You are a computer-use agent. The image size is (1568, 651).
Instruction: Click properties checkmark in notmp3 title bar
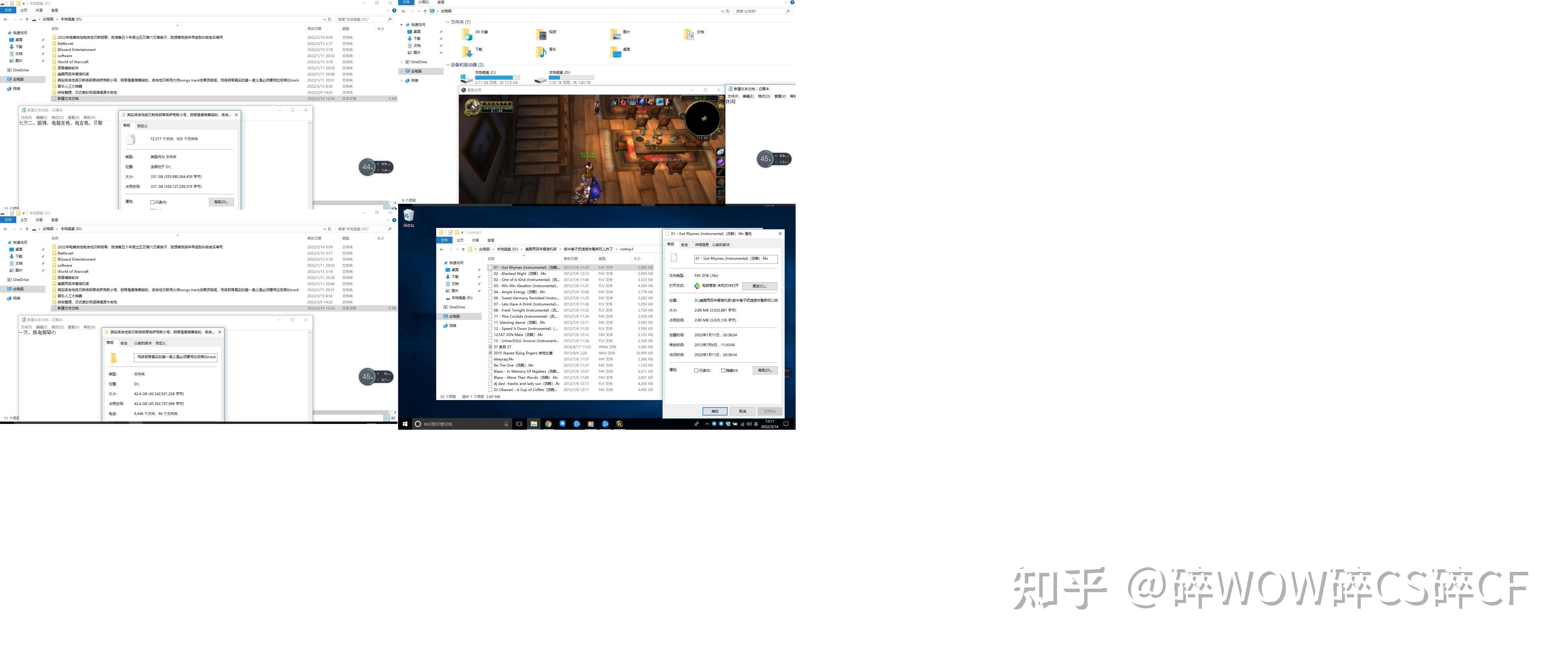click(451, 232)
